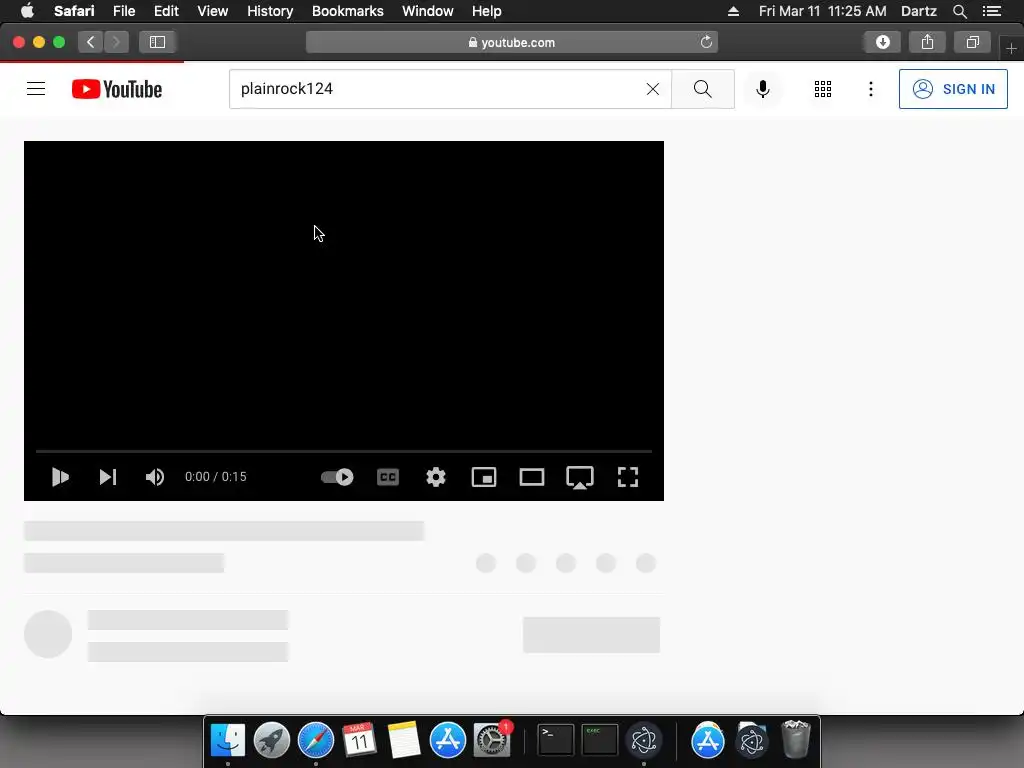Open Trash in the Dock

(795, 739)
